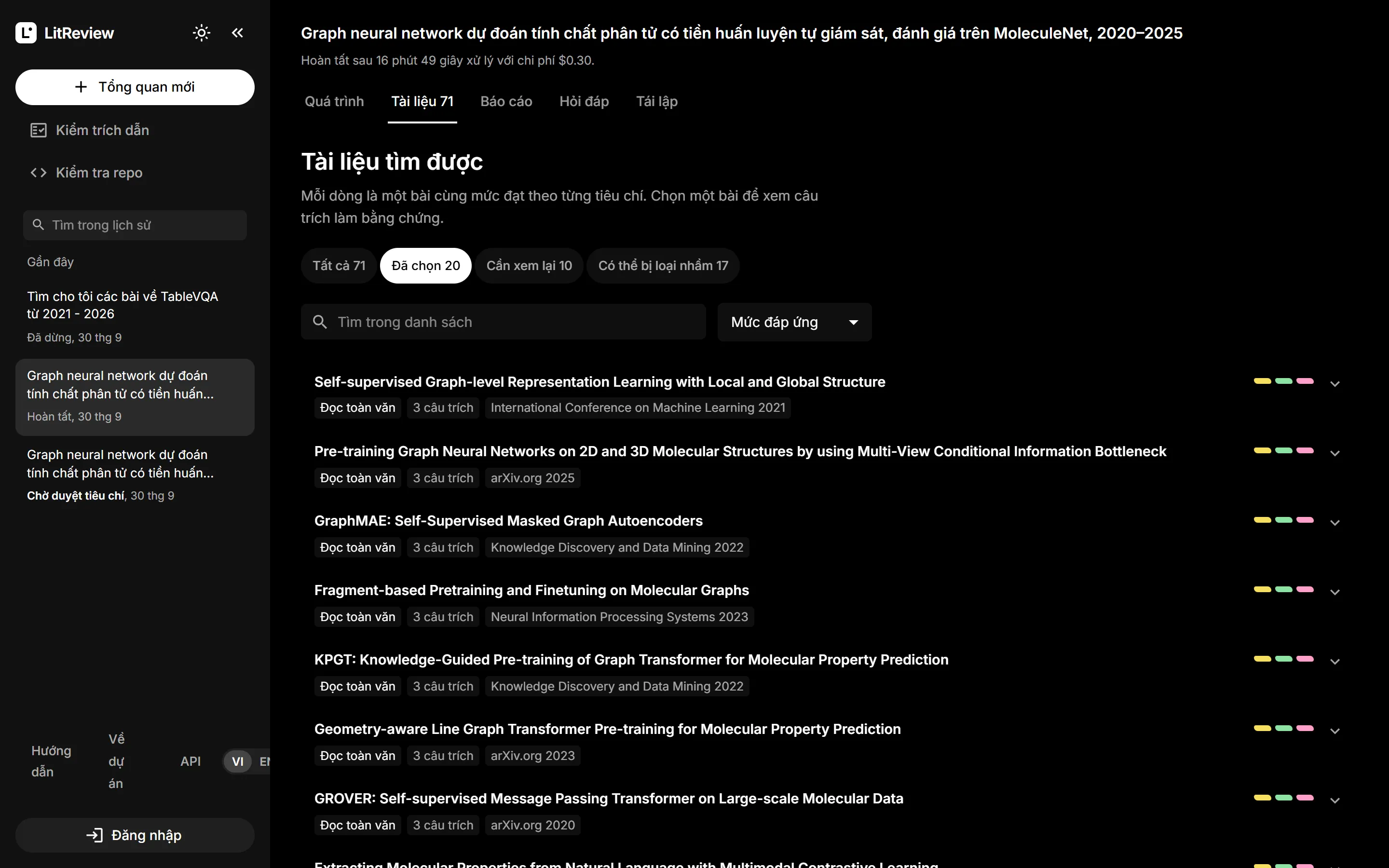Expand the Self-supervised Graph-level Representation paper row
The width and height of the screenshot is (1389, 868).
tap(1335, 383)
